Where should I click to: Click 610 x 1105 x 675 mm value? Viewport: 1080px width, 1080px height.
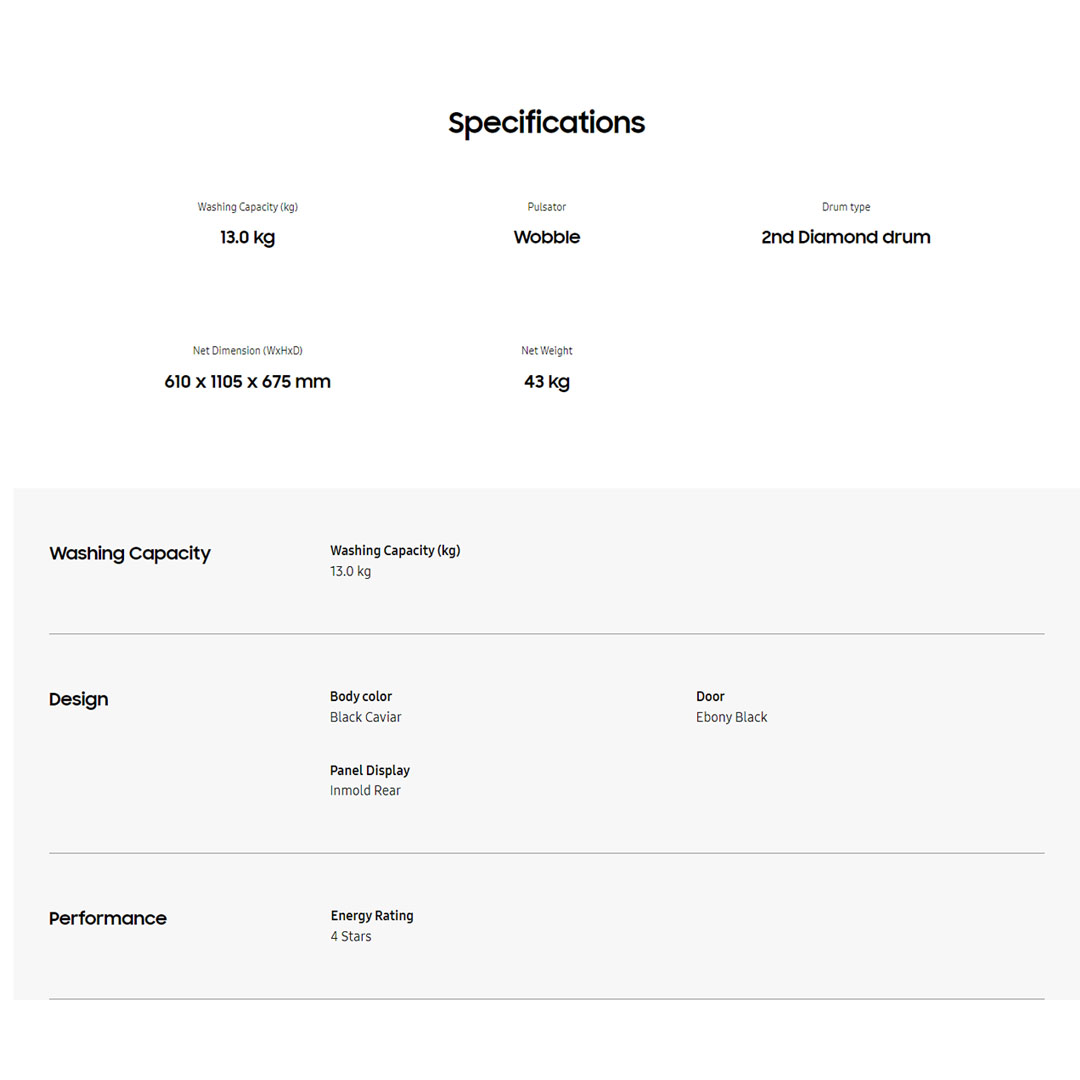pos(247,382)
